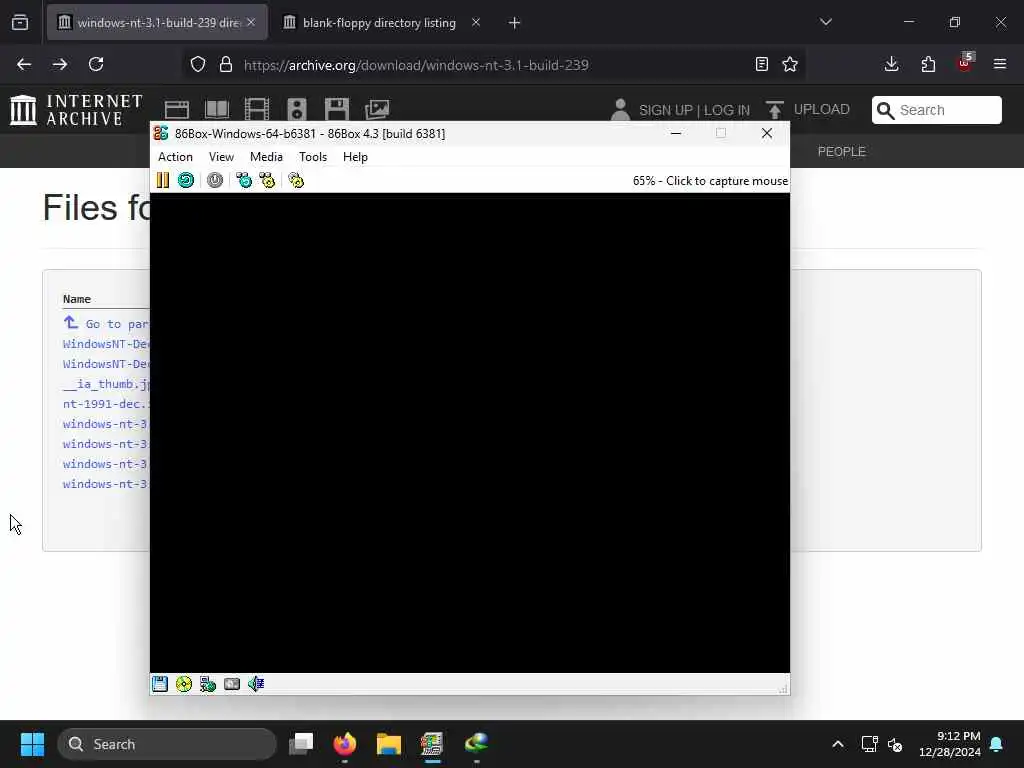Open the Help menu in 86Box
1024x768 pixels.
355,157
